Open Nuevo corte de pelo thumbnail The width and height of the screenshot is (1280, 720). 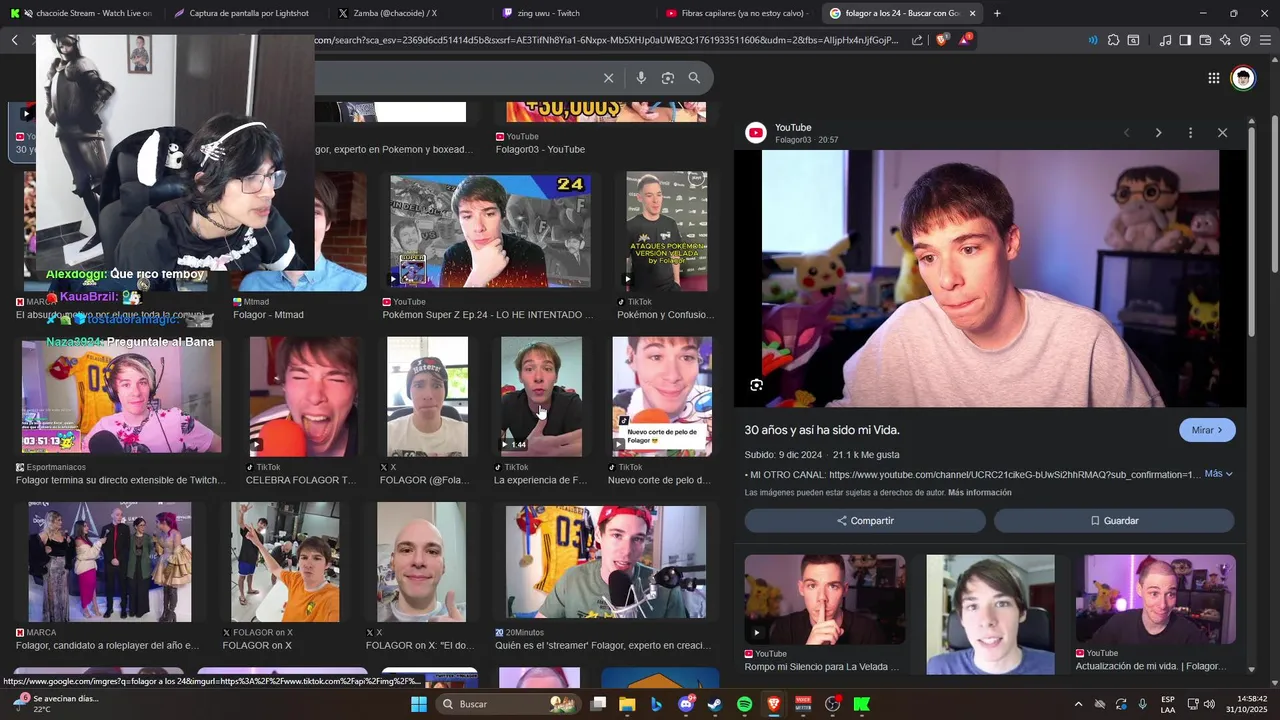[x=662, y=397]
